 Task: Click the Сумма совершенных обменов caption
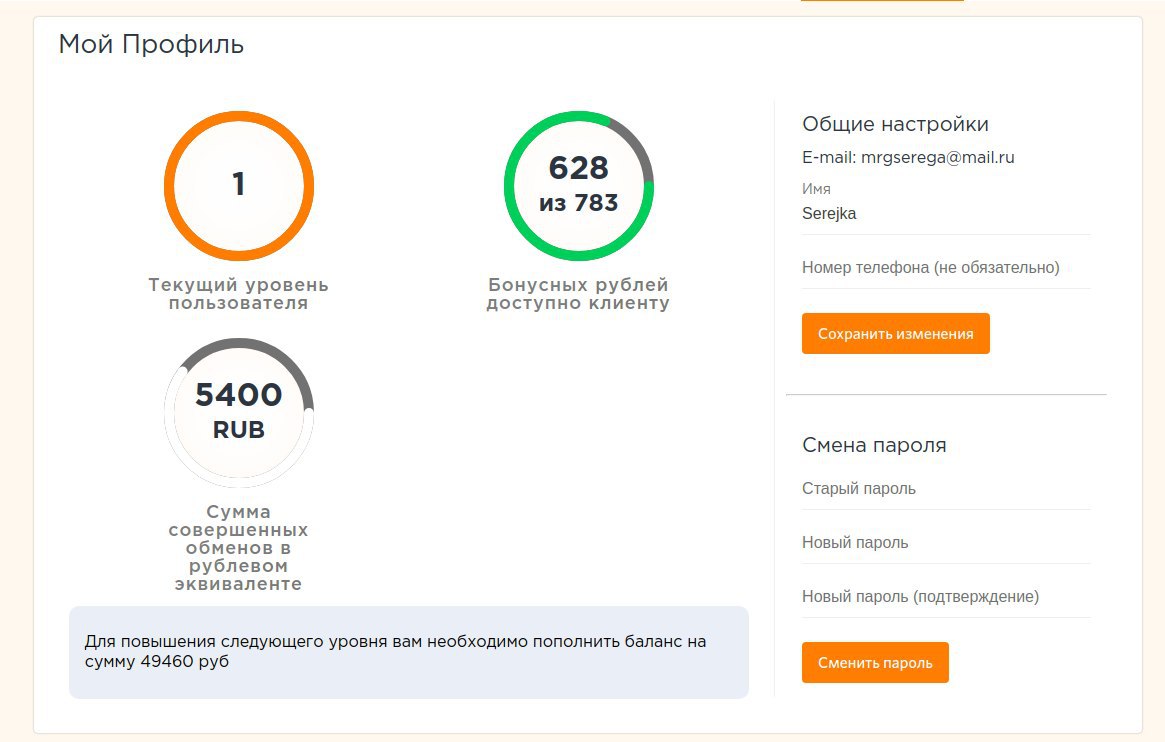click(238, 548)
